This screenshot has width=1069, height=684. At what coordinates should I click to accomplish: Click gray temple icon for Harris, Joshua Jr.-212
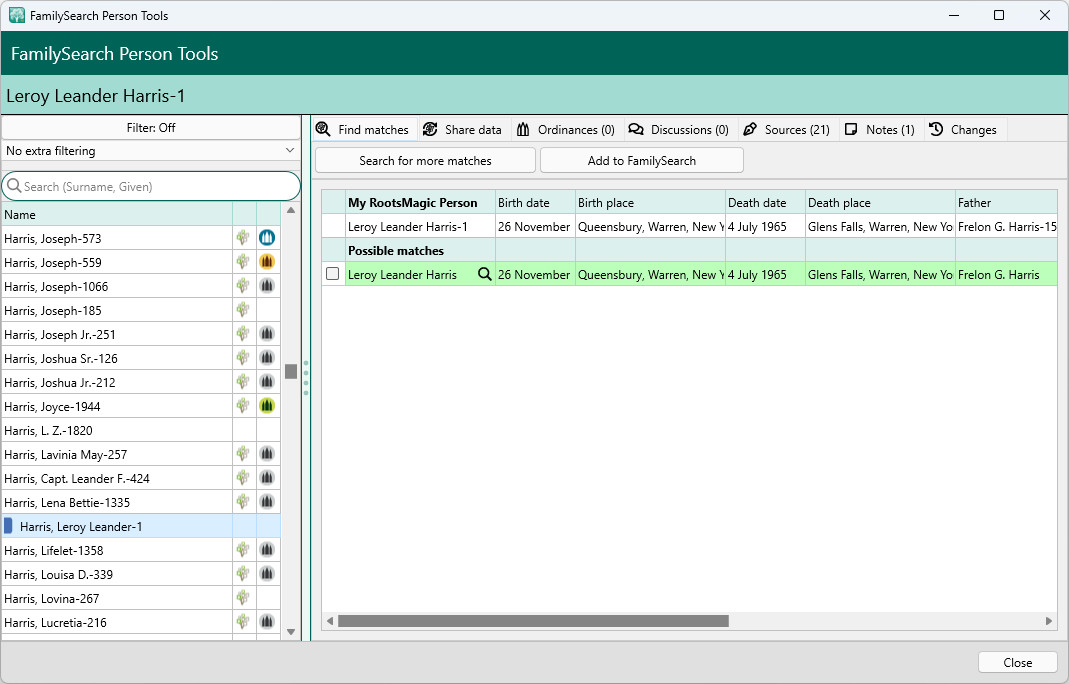point(267,382)
